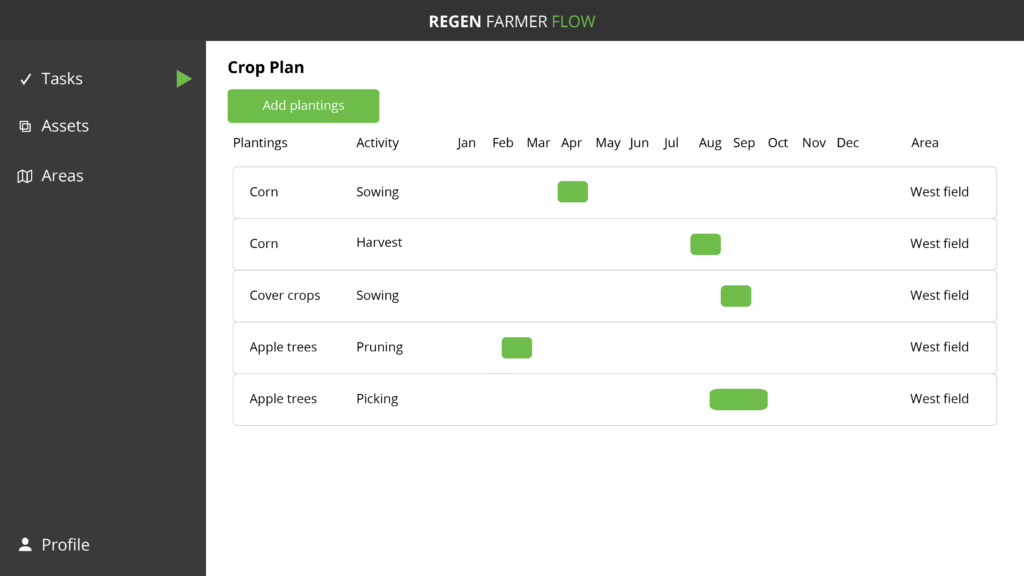Viewport: 1024px width, 576px height.
Task: Click the Assets stacked-squares icon
Action: [x=25, y=126]
